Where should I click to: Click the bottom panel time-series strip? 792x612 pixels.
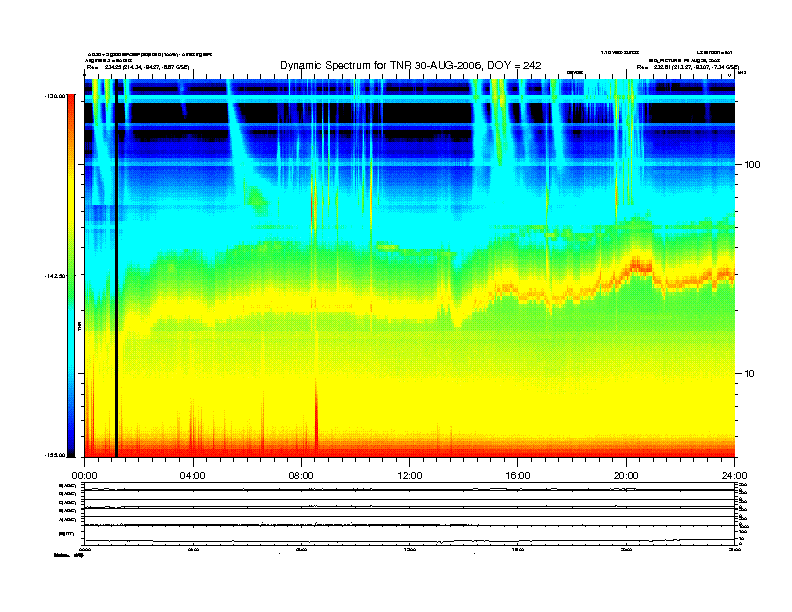(409, 514)
